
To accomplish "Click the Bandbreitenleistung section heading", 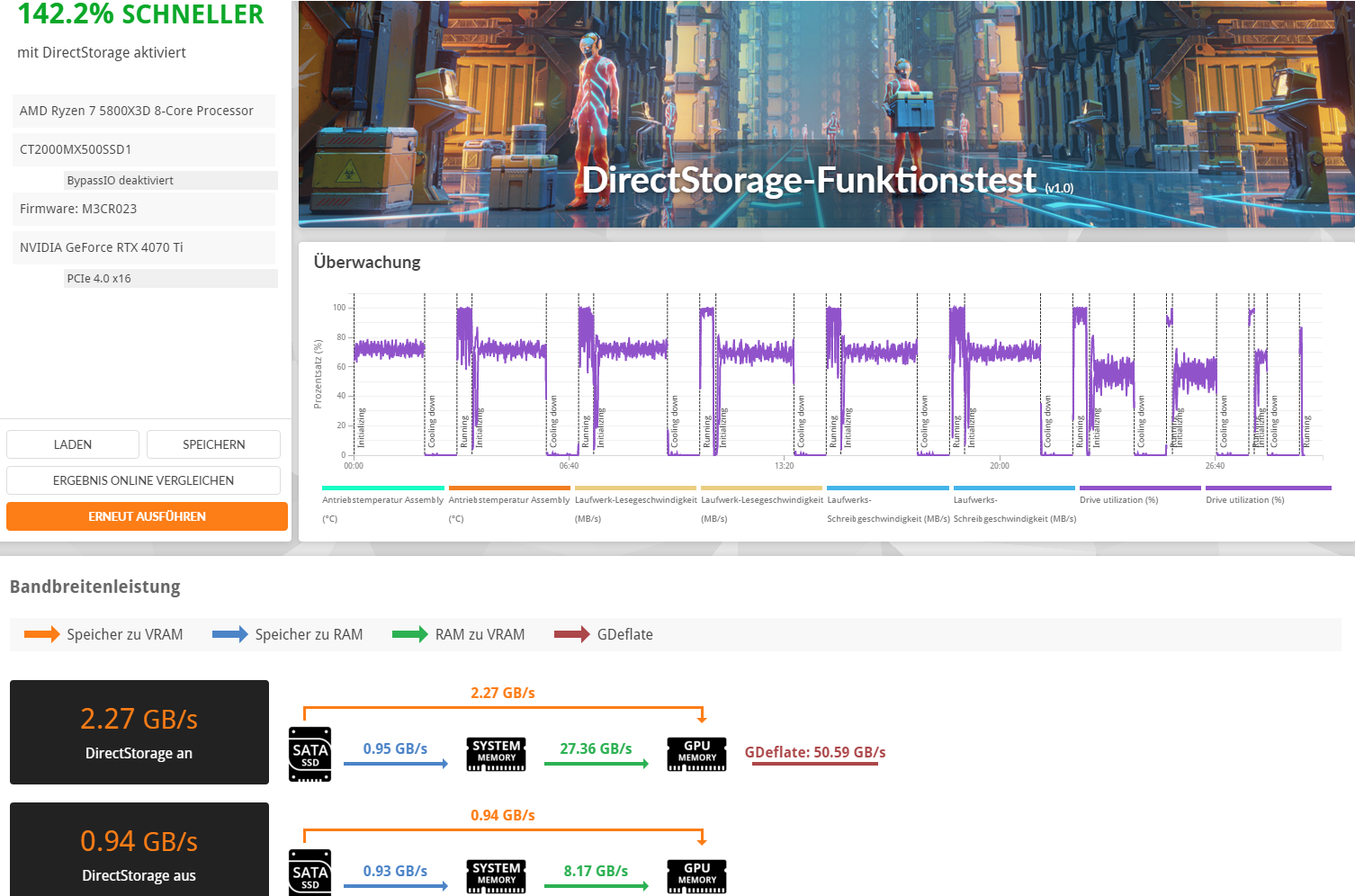I will (x=95, y=587).
